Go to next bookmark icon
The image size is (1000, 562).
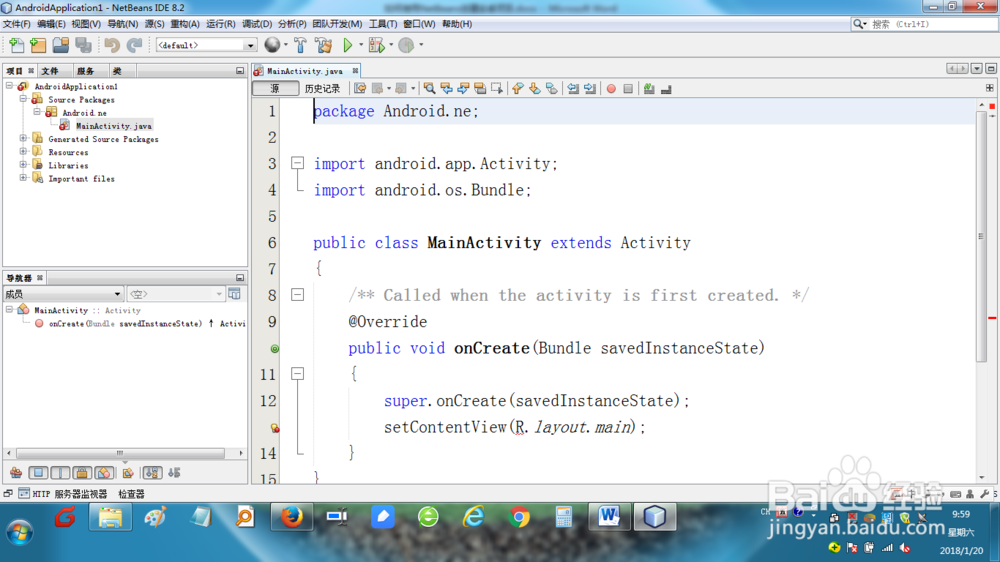pyautogui.click(x=534, y=89)
